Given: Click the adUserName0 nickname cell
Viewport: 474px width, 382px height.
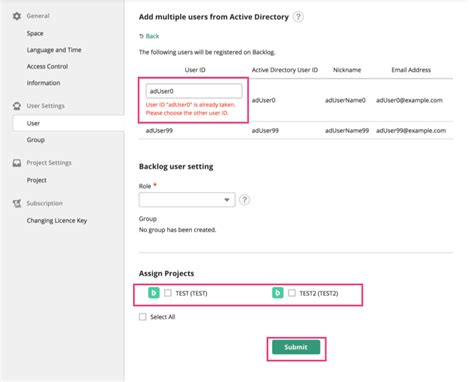Looking at the screenshot, I should [345, 100].
